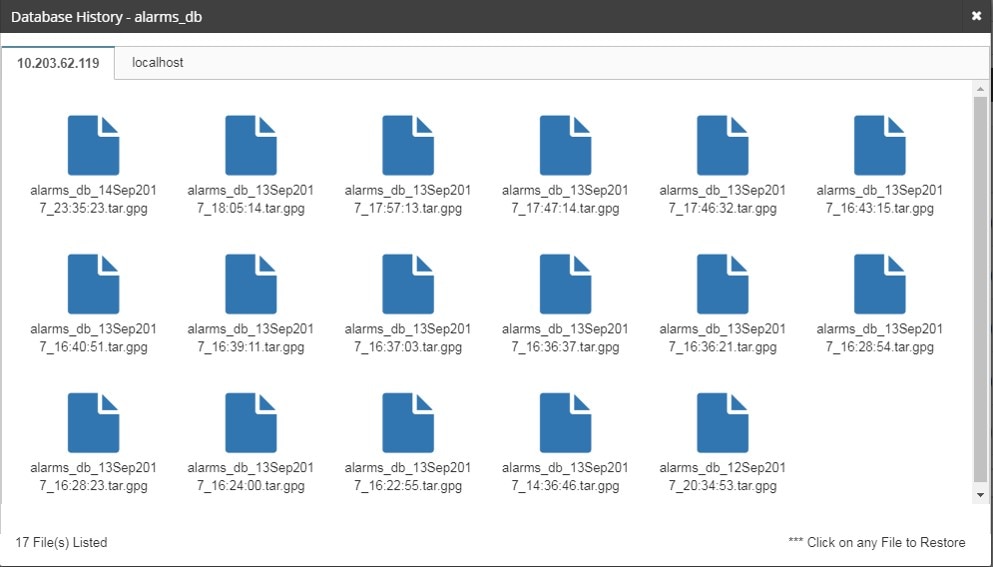
Task: Click file icon for 13Sep2017_16:37:03 backup
Action: pos(408,284)
